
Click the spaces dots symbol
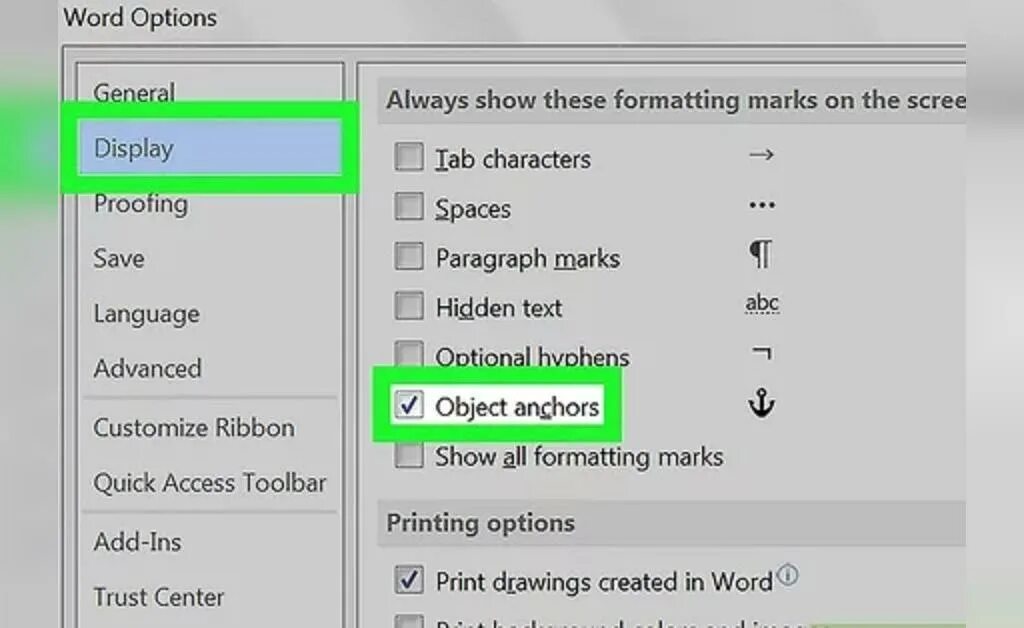click(762, 206)
